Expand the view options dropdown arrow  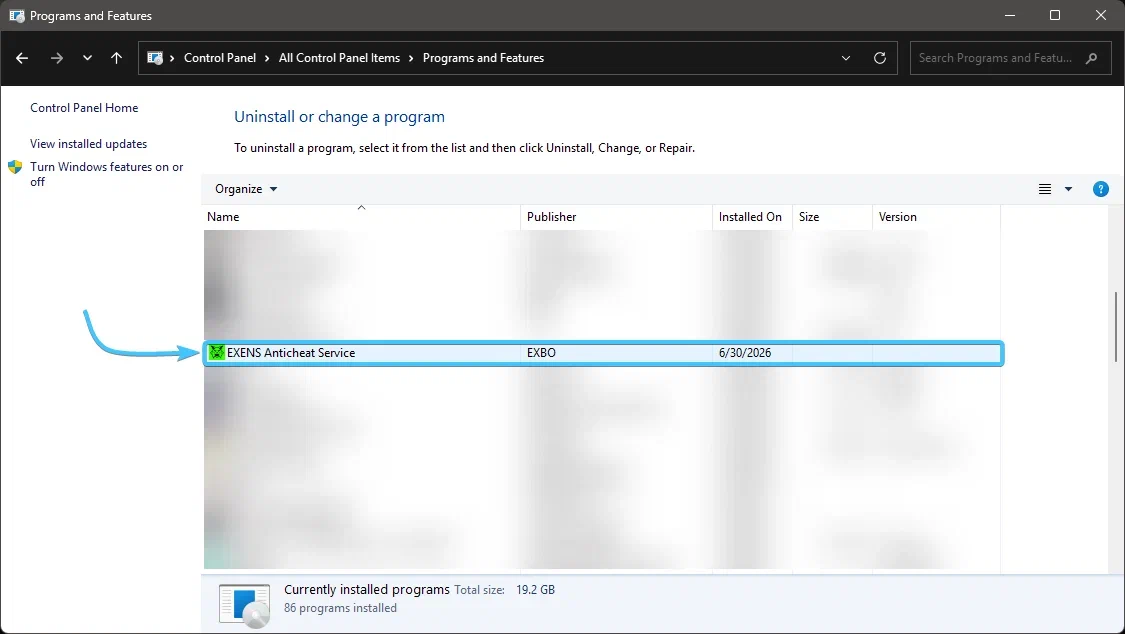pyautogui.click(x=1068, y=189)
